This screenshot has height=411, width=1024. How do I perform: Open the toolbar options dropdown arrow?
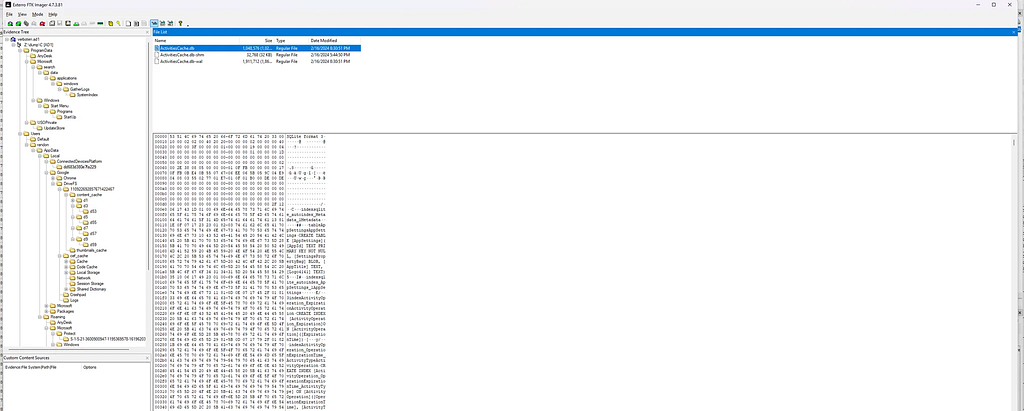pyautogui.click(x=187, y=25)
